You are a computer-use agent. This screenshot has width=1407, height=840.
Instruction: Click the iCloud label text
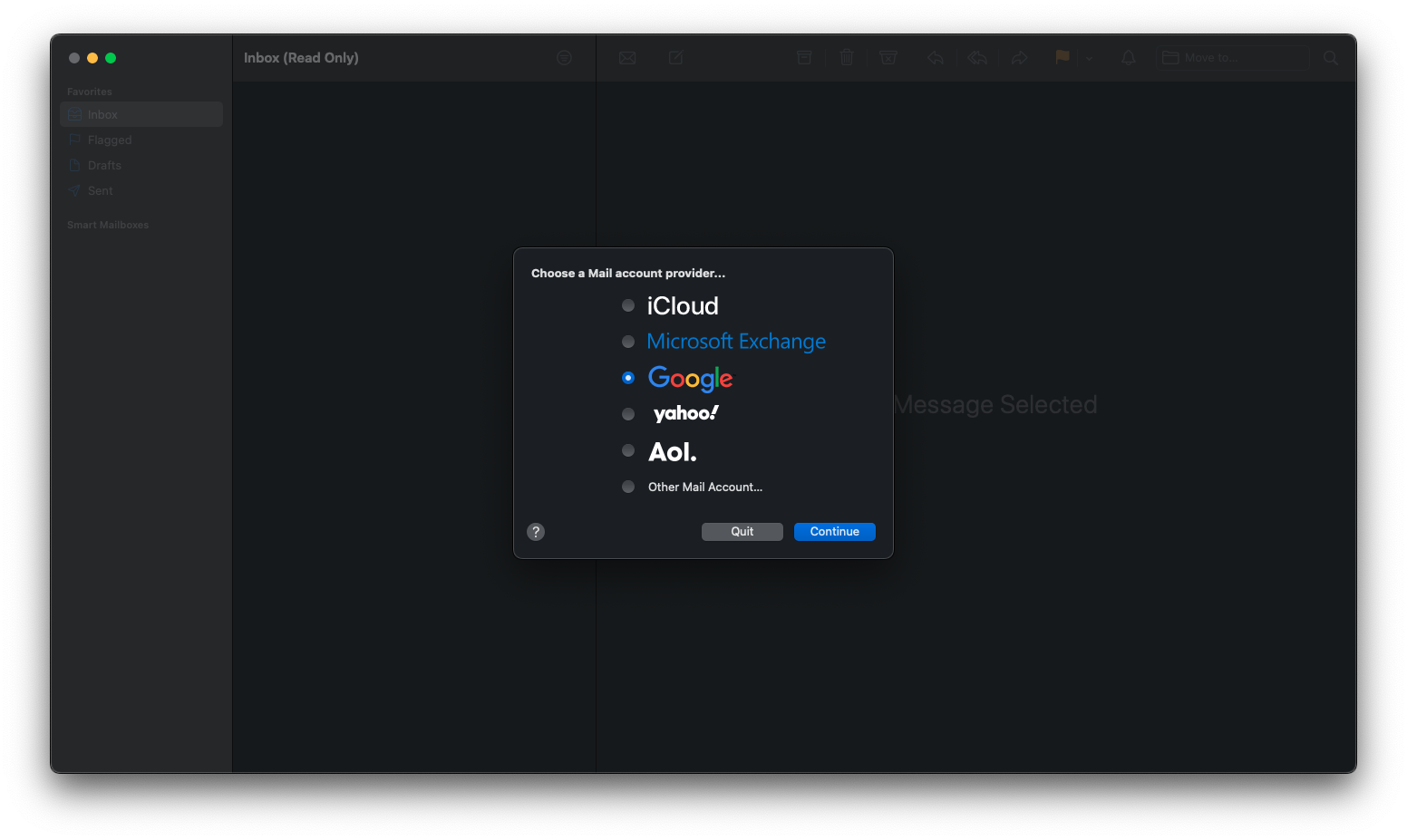[x=683, y=306]
